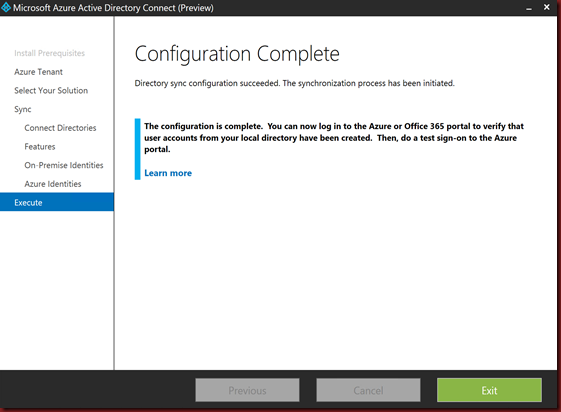The image size is (561, 412).
Task: Click the window title 'Microsoft Azure Active Directory Connect (Preview)'
Action: [113, 8]
